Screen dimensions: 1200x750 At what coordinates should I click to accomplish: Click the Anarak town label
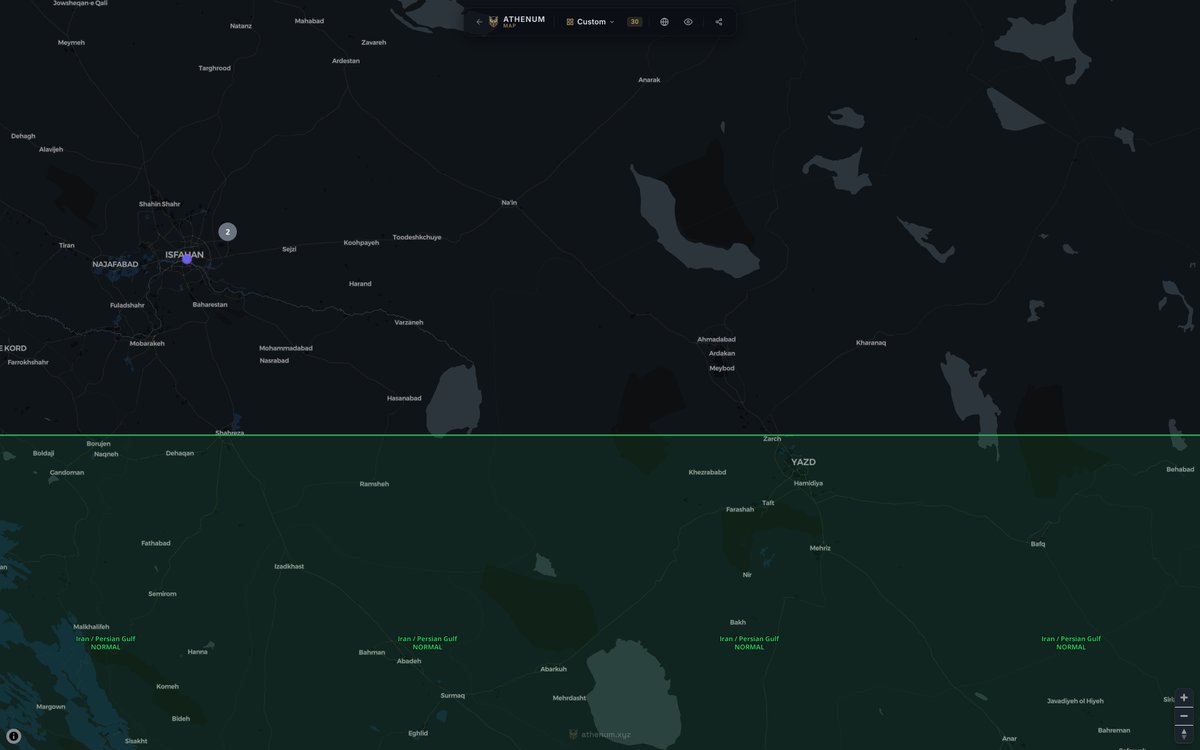point(649,79)
